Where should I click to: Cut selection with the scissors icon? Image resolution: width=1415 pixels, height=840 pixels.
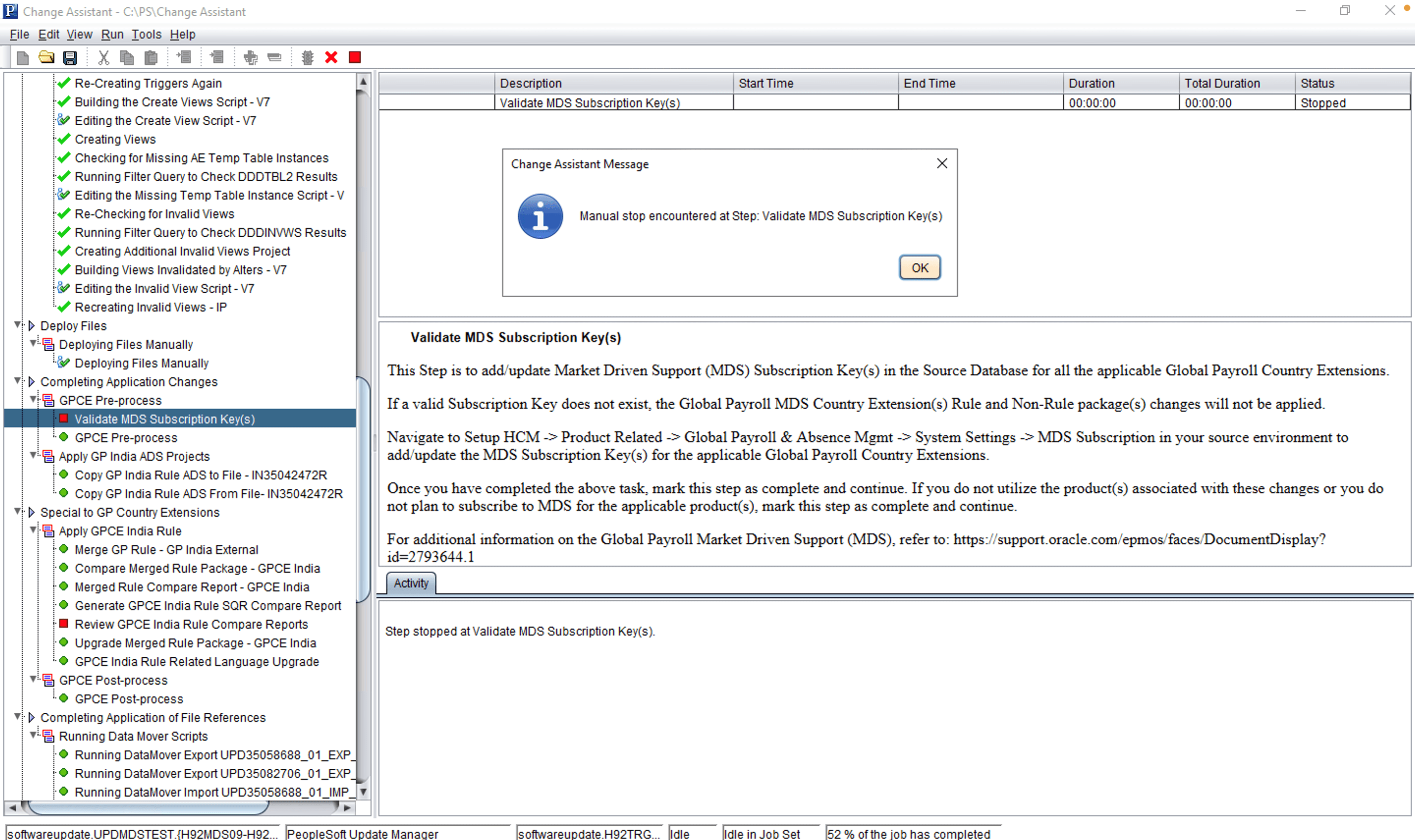pos(104,57)
